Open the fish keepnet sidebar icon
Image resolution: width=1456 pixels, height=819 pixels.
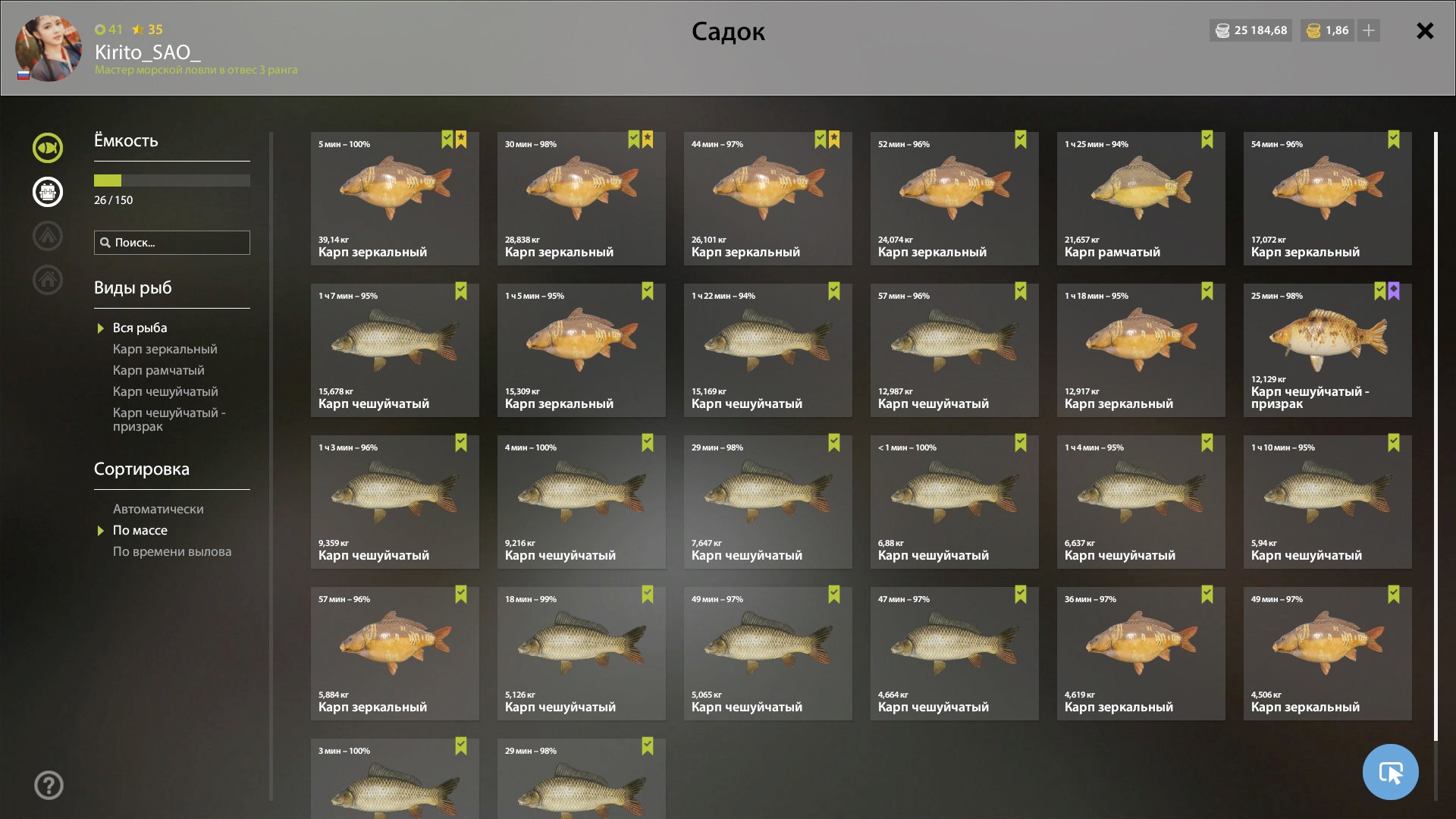pyautogui.click(x=48, y=148)
